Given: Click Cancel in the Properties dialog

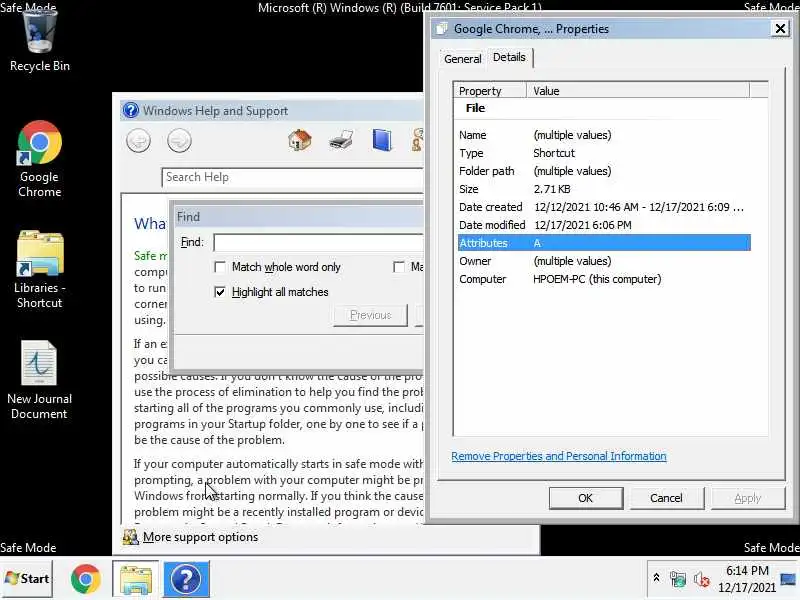Looking at the screenshot, I should click(x=666, y=498).
